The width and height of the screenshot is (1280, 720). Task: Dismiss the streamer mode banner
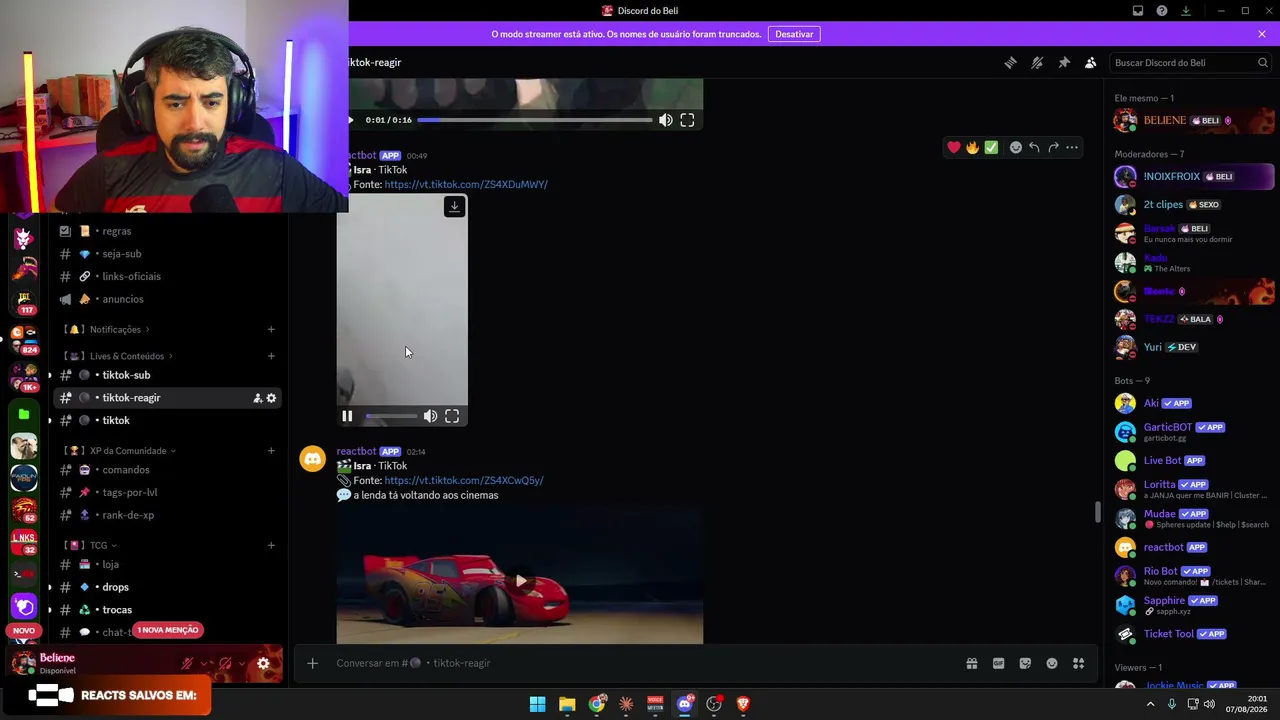pos(1262,34)
